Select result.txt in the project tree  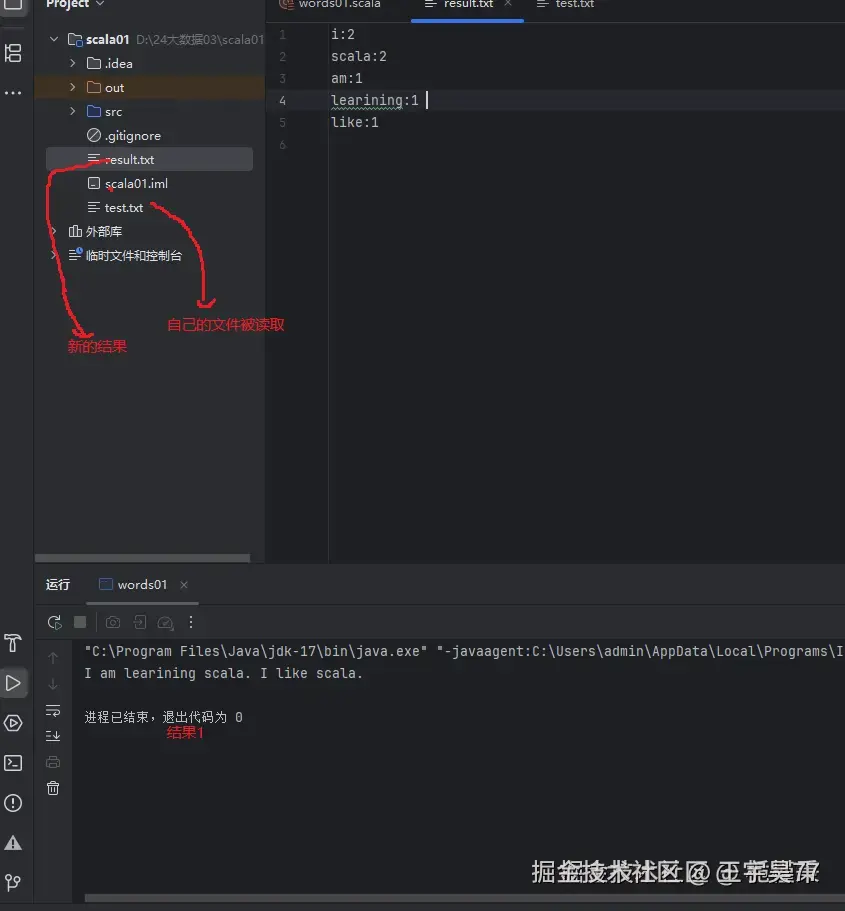(149, 159)
